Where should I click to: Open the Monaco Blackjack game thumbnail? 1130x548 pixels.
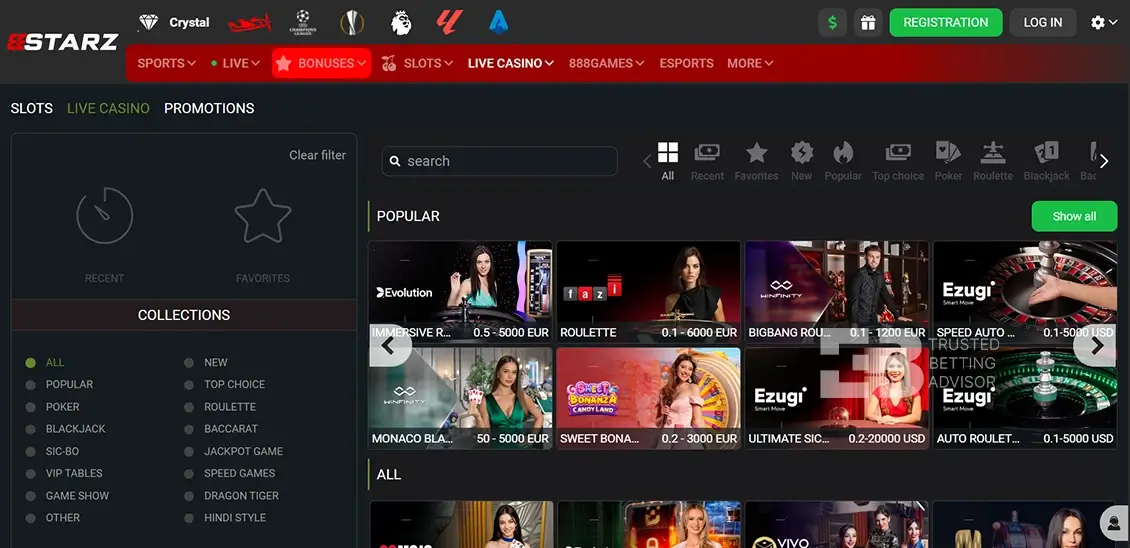point(461,398)
